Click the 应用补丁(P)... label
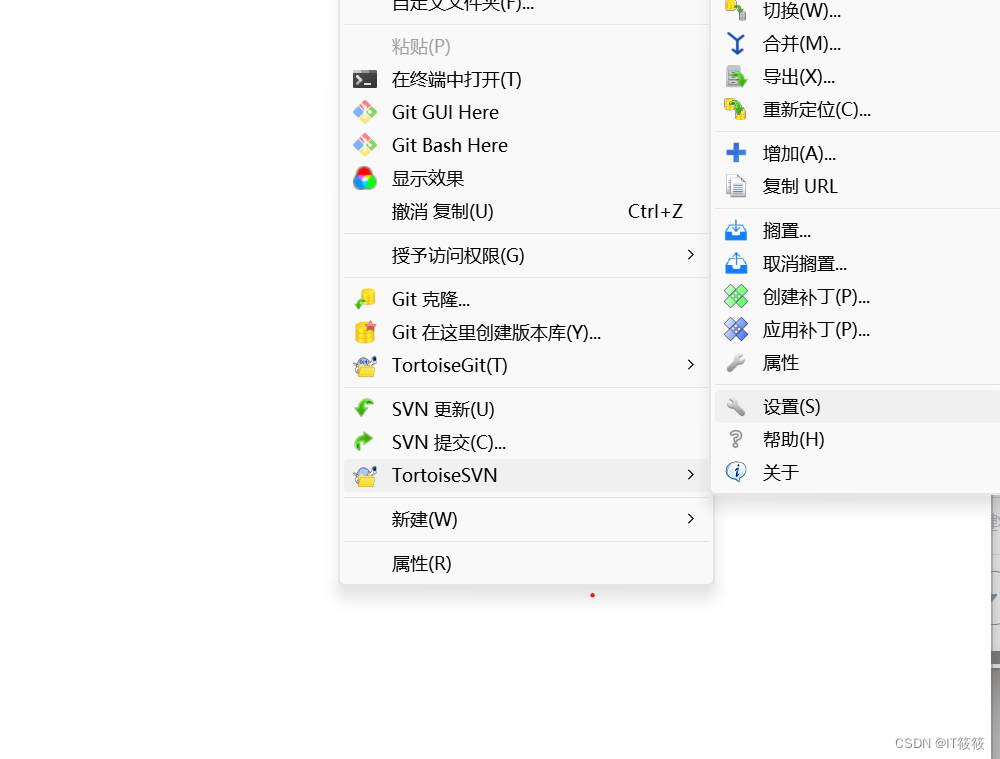Viewport: 1000px width, 759px height. click(x=816, y=330)
